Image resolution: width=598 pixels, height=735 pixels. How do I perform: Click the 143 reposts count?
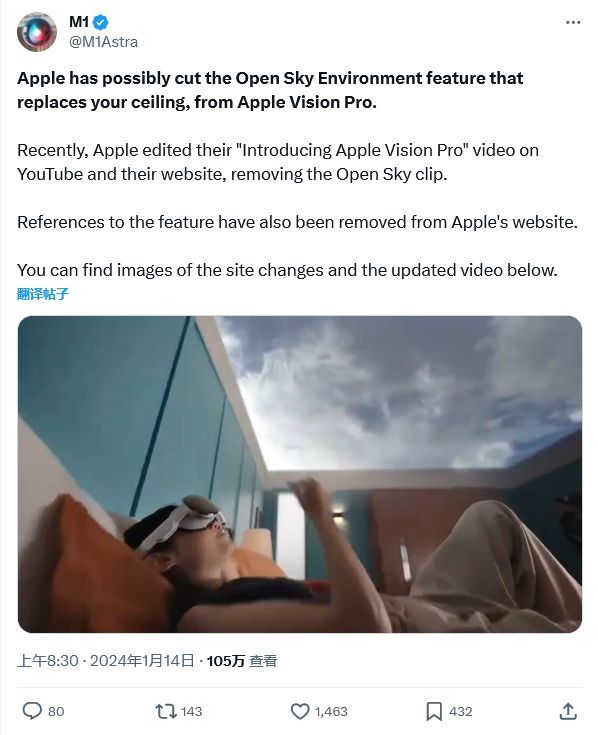[x=191, y=712]
